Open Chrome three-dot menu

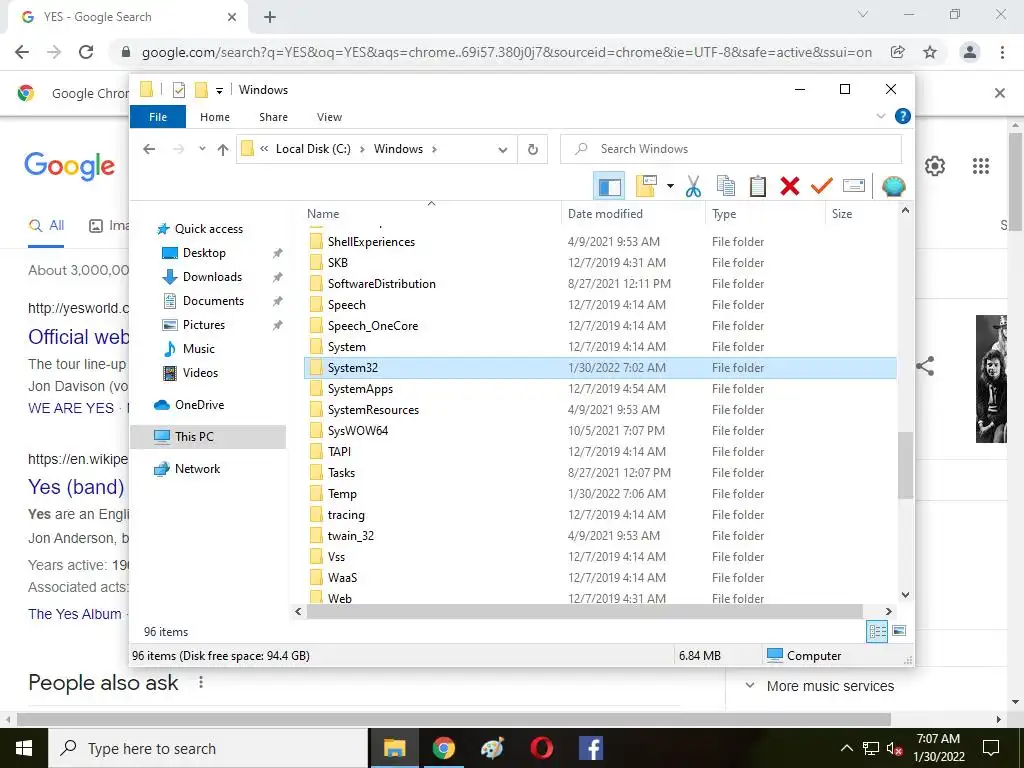pos(1002,52)
